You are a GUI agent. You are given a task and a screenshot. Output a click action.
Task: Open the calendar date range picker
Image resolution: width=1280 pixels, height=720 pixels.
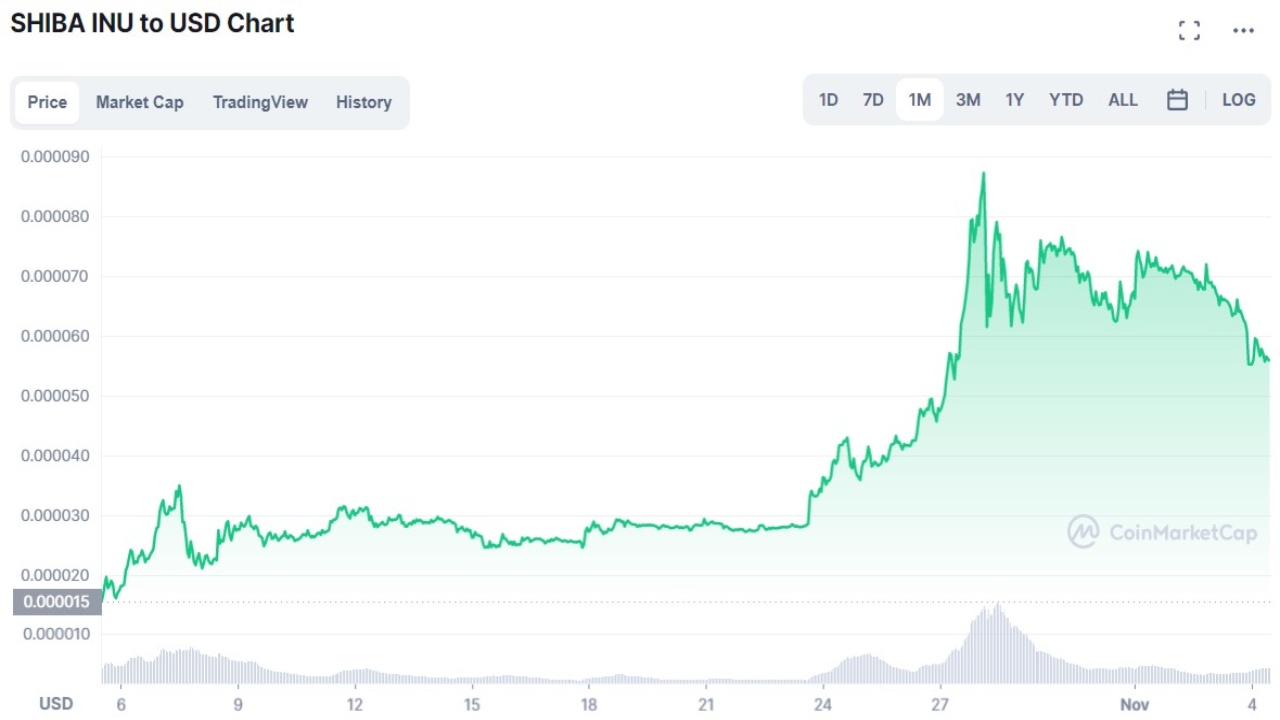(x=1177, y=100)
